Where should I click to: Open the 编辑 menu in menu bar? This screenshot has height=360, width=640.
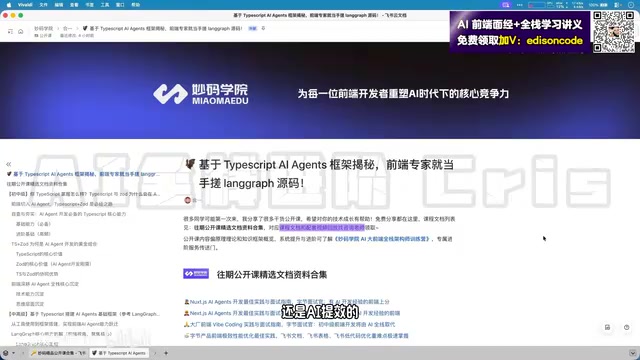tap(59, 5)
